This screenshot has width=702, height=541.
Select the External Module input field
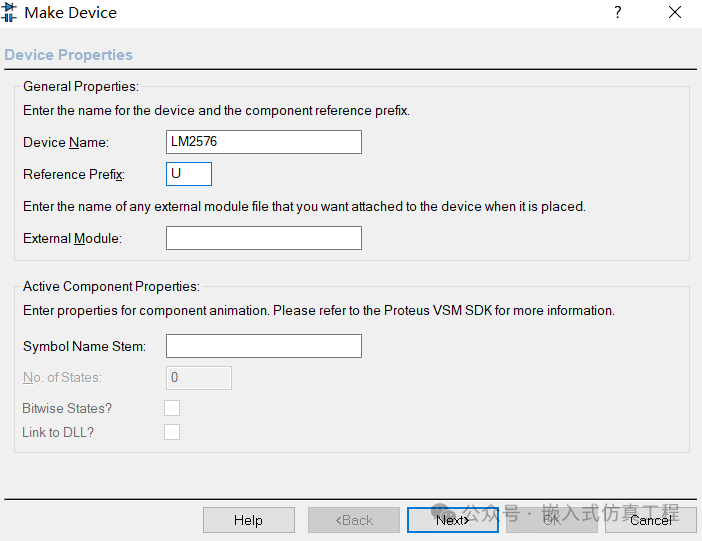[x=263, y=238]
